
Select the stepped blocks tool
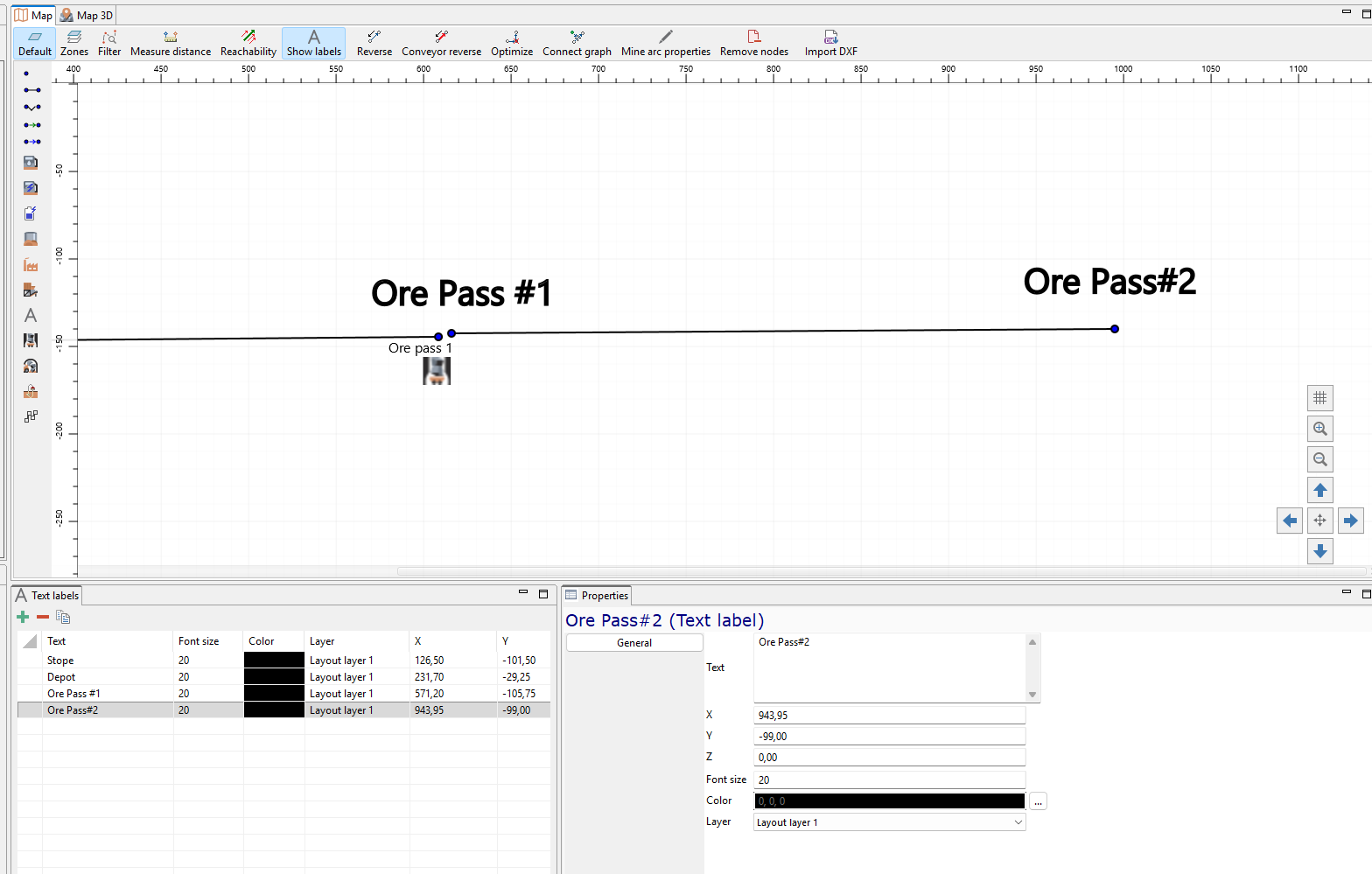[31, 416]
